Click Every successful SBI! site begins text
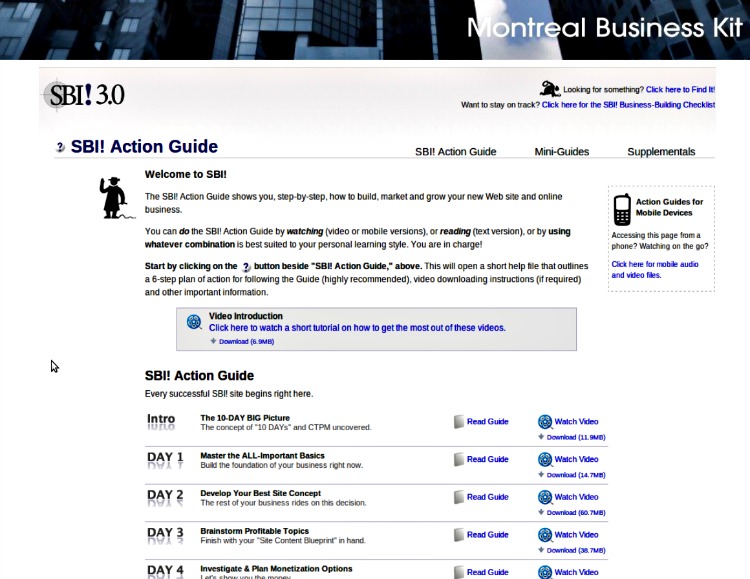 coord(229,394)
